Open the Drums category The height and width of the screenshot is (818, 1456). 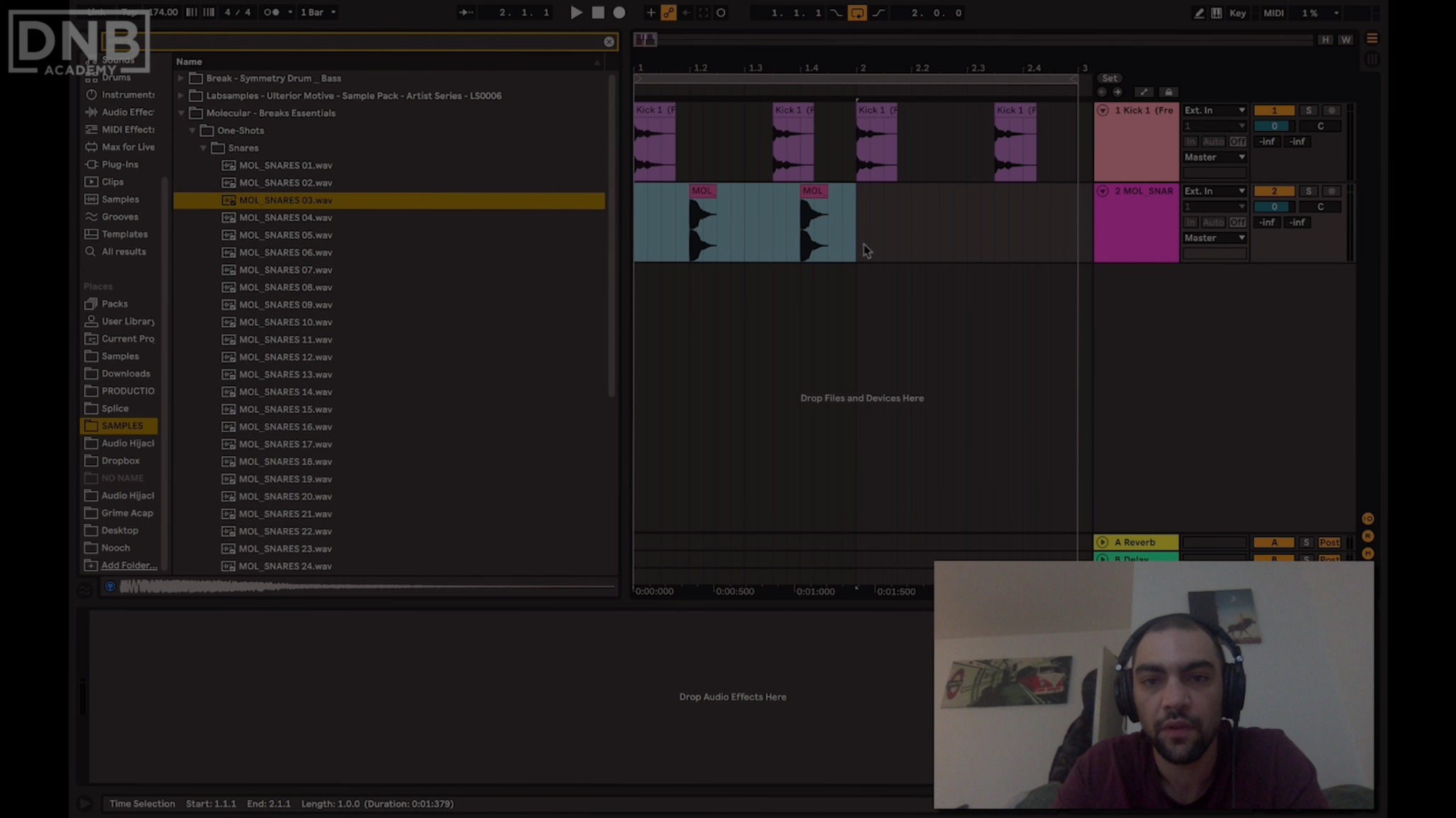[x=116, y=78]
